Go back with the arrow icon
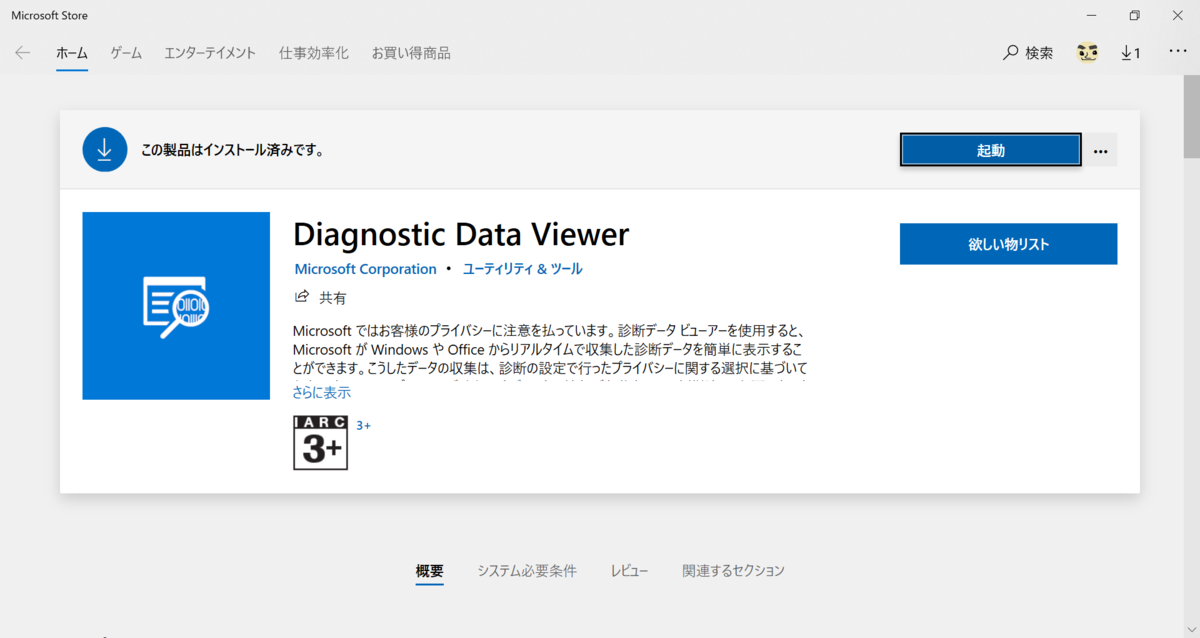The width and height of the screenshot is (1200, 638). point(22,53)
